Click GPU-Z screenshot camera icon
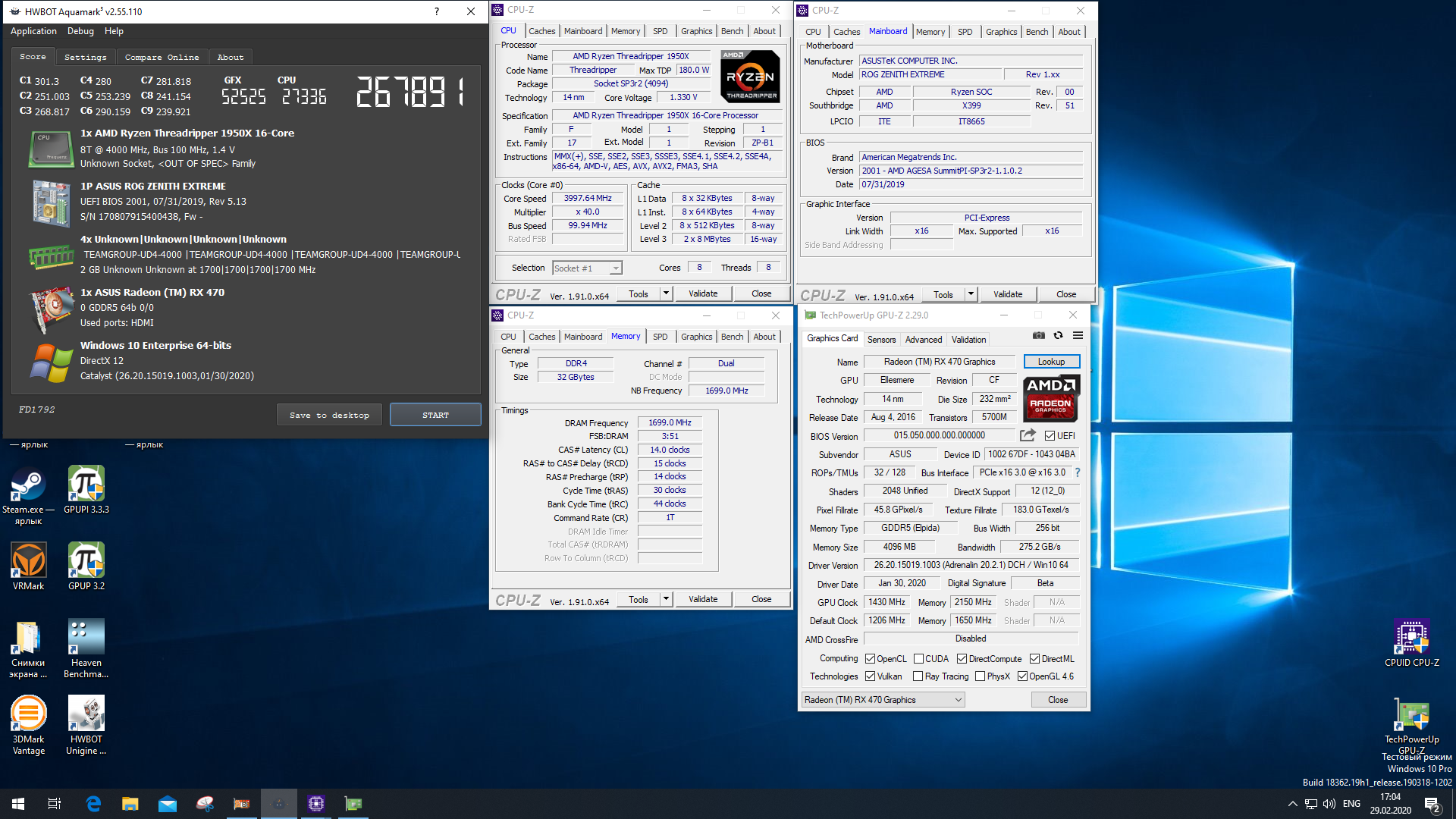 pyautogui.click(x=1039, y=336)
